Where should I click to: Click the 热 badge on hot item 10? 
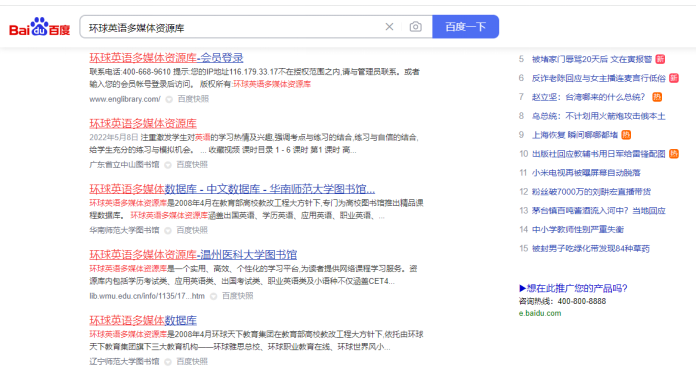(x=674, y=154)
